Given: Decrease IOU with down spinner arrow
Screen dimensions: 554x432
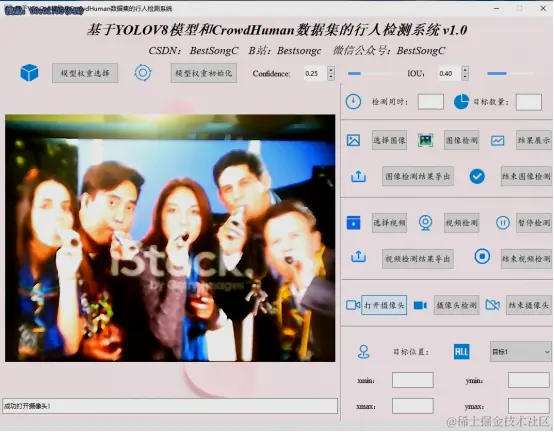Looking at the screenshot, I should tap(465, 77).
